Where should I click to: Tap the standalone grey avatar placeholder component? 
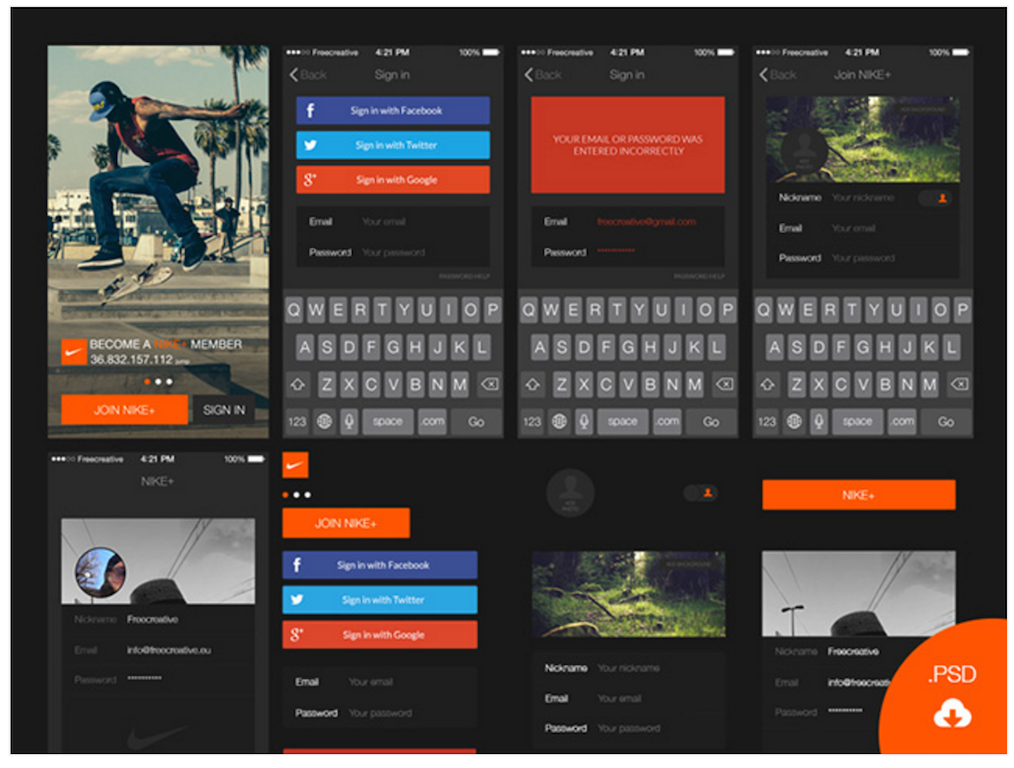point(570,493)
